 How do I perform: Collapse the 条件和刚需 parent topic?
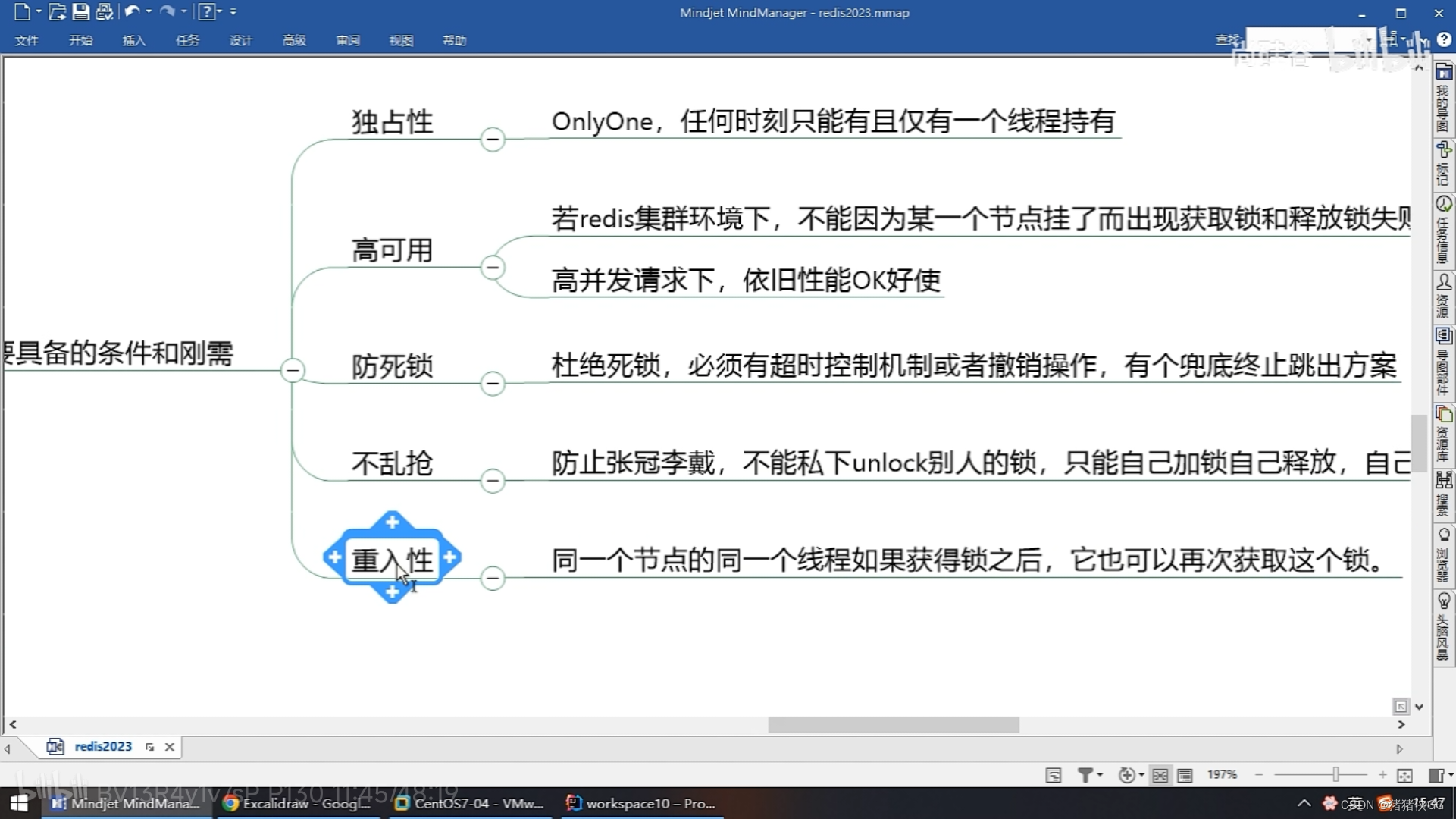coord(293,371)
